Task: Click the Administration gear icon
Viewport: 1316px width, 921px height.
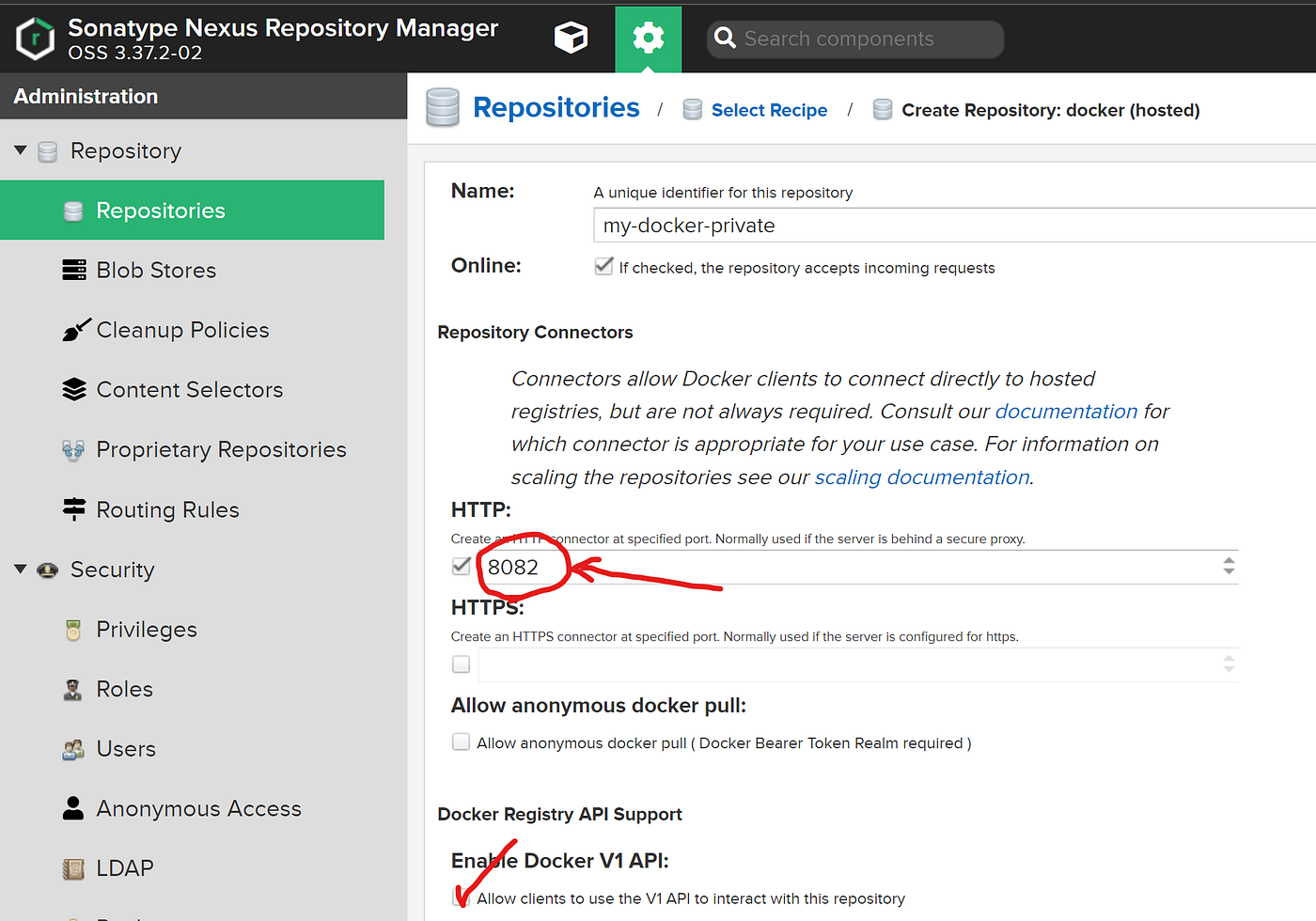Action: tap(649, 39)
